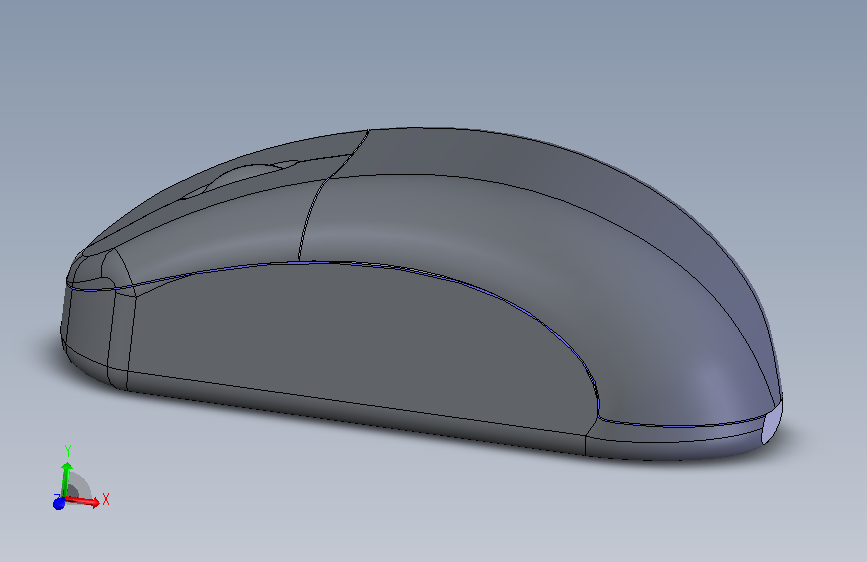This screenshot has height=562, width=867.
Task: Click the blue Z axis ball of the triad
Action: [x=59, y=503]
